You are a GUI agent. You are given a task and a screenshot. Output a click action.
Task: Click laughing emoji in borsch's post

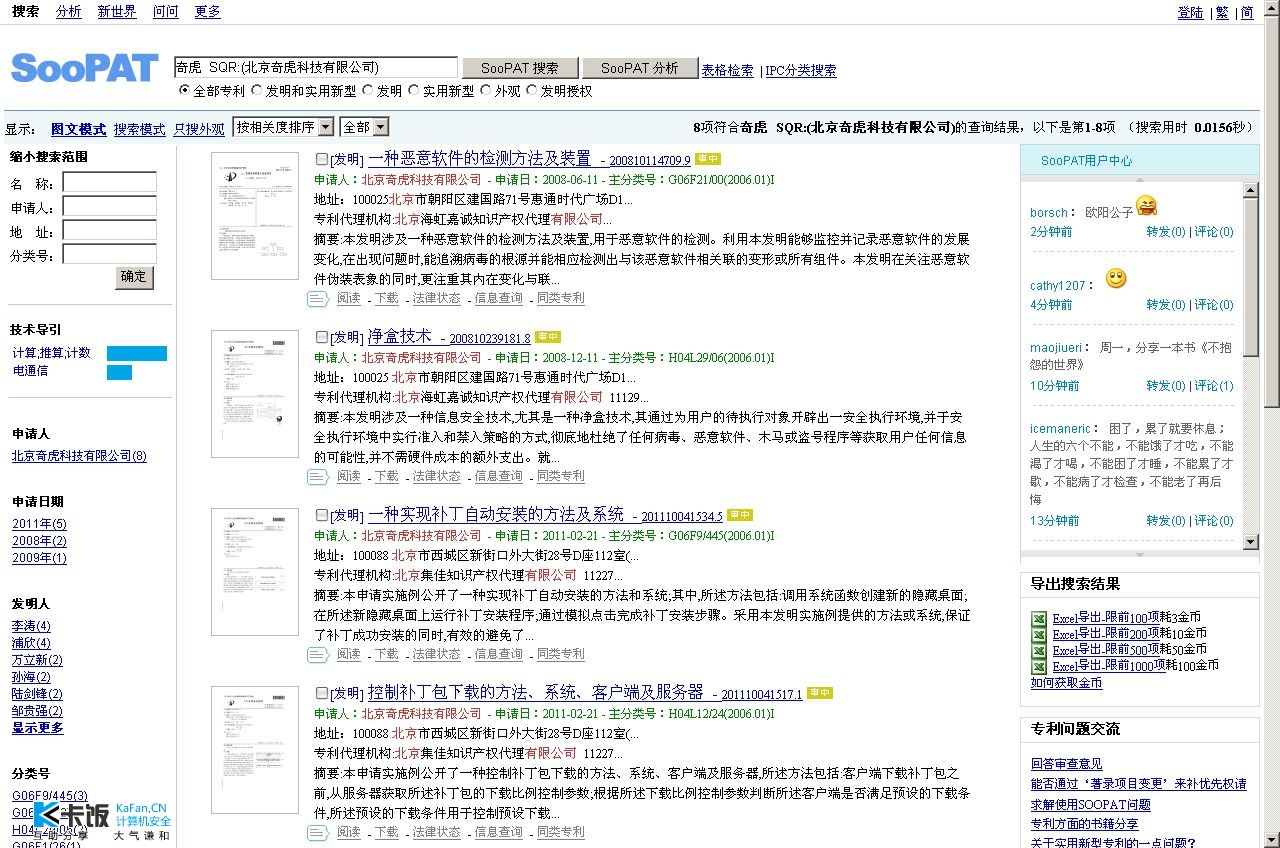pyautogui.click(x=1147, y=206)
